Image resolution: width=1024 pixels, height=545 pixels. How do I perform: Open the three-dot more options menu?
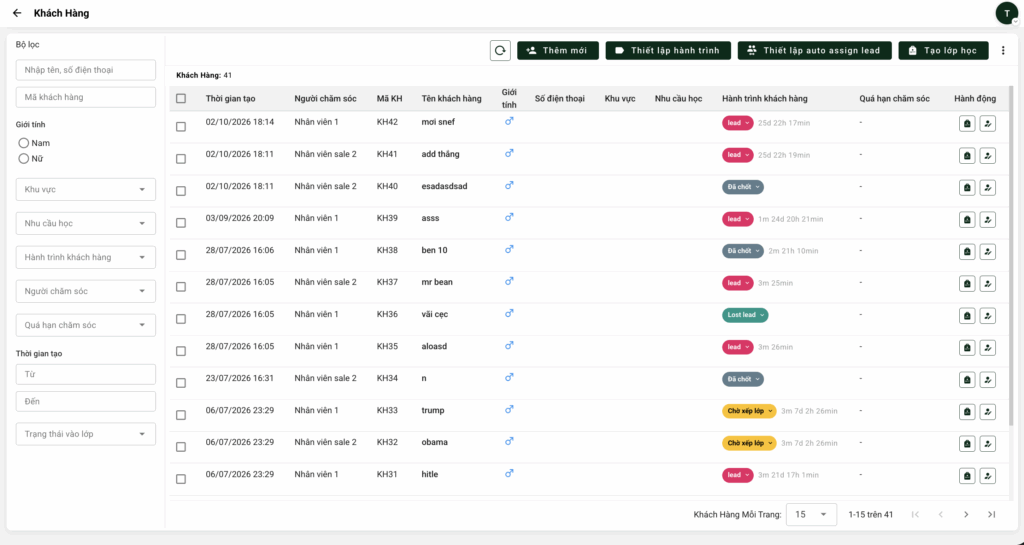[x=1003, y=50]
